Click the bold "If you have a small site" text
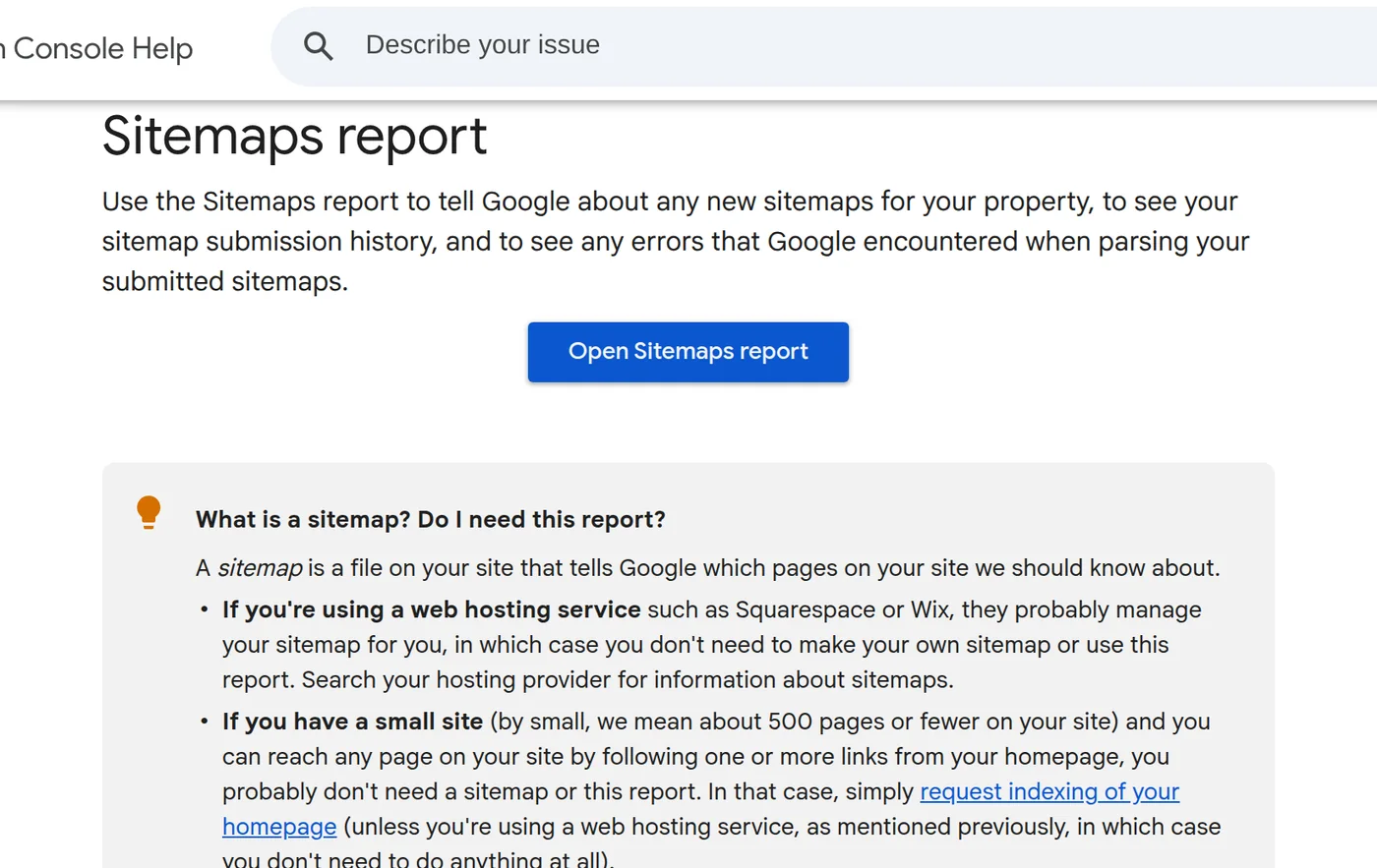 tap(352, 722)
